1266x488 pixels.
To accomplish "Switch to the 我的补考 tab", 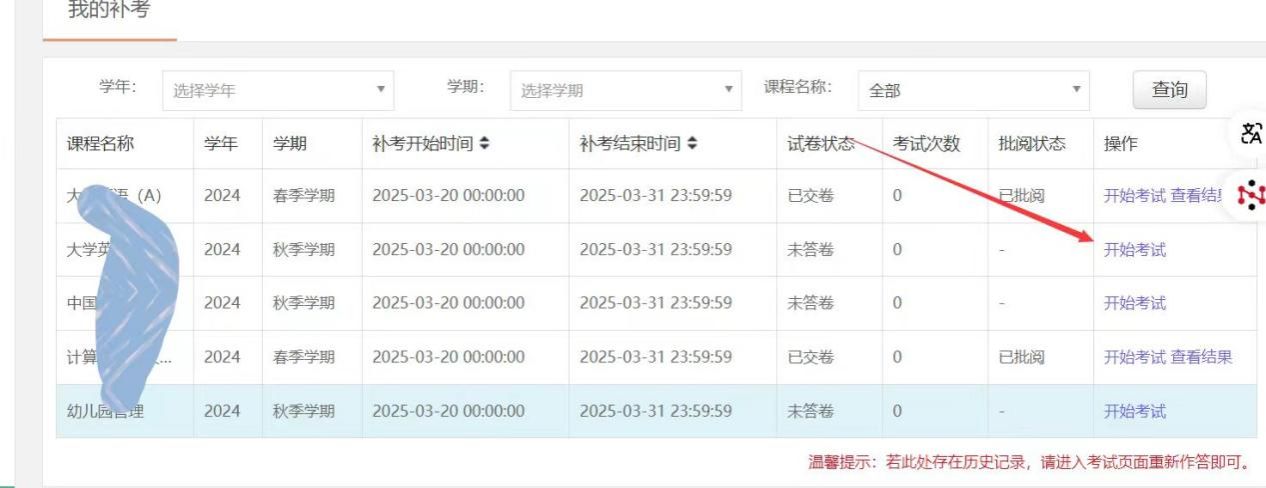I will (x=109, y=12).
